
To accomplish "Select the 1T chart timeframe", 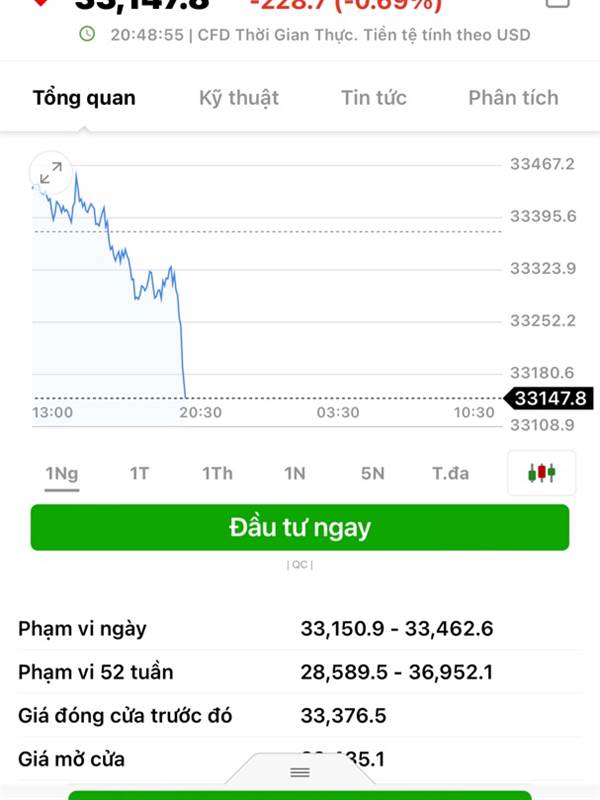I will [139, 473].
